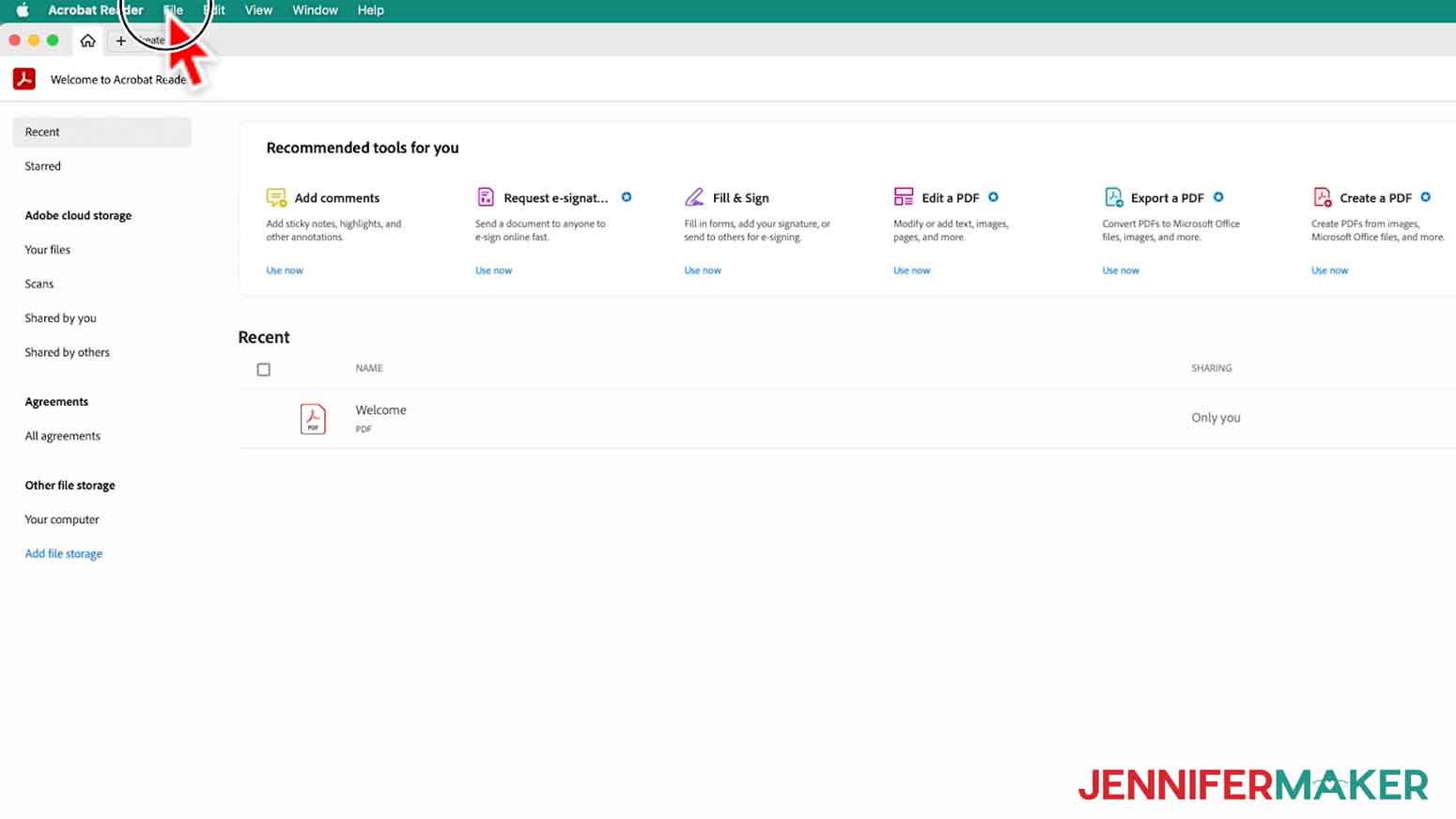
Task: Click Use now under Create a PDF
Action: pyautogui.click(x=1330, y=270)
